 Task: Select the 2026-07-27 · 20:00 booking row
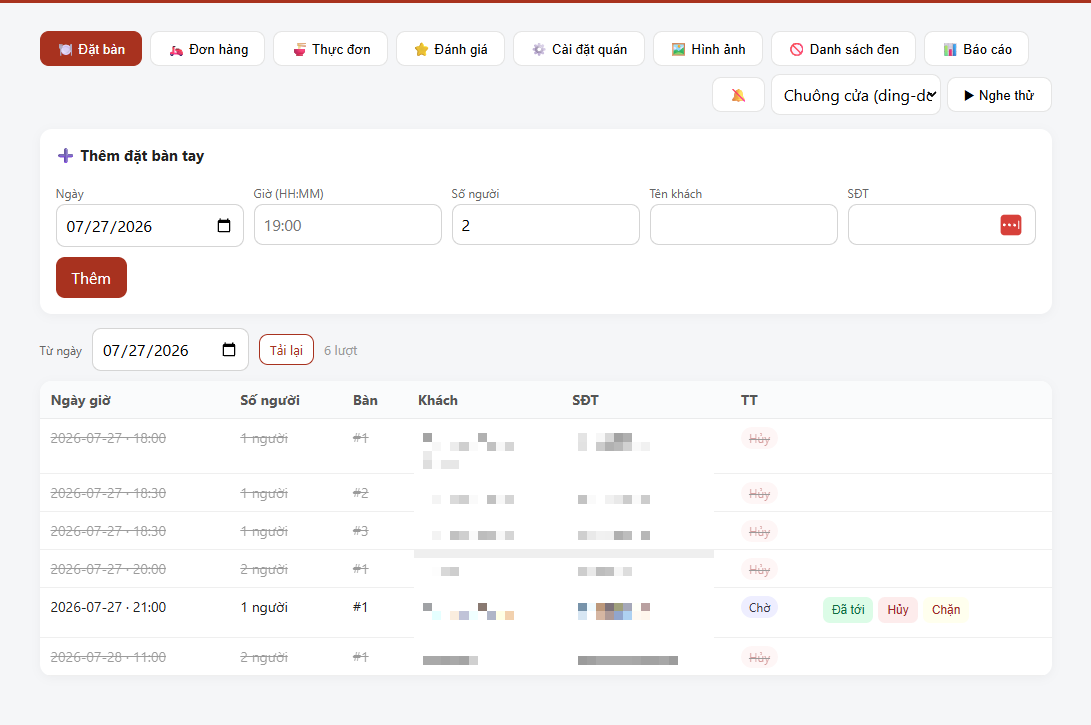(546, 569)
